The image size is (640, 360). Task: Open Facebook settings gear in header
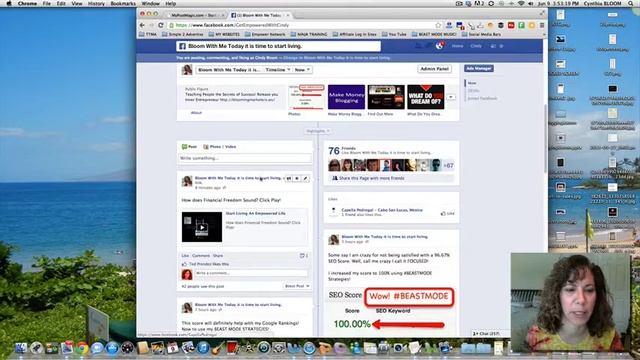501,46
